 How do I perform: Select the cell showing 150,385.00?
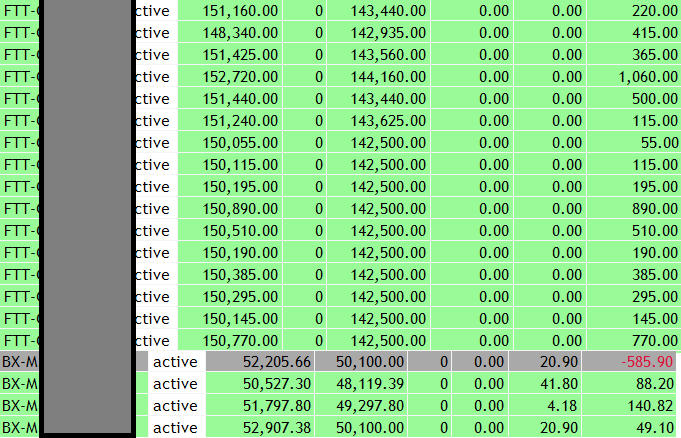[x=230, y=275]
